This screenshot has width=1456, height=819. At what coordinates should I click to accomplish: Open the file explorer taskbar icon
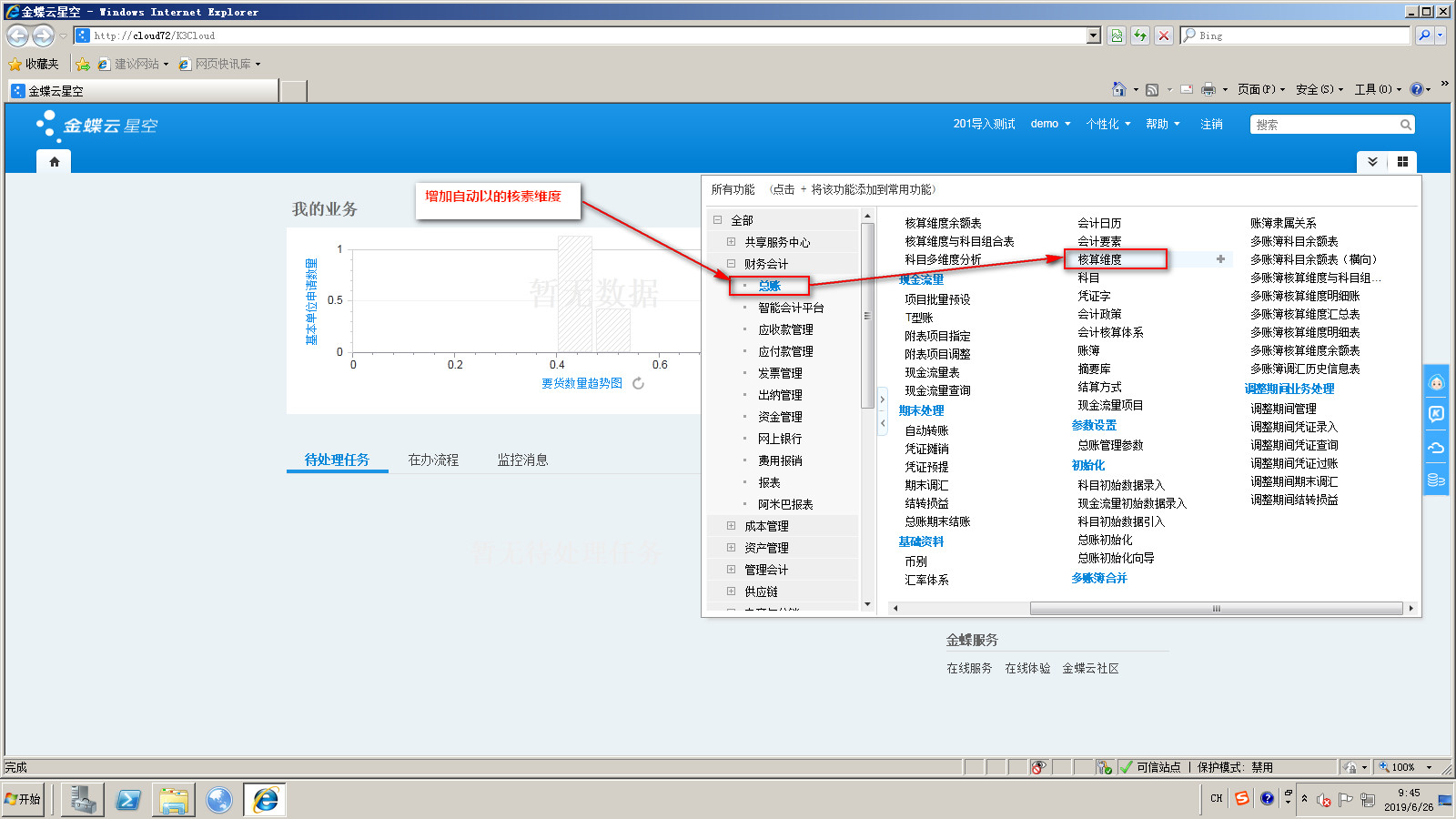click(x=173, y=800)
